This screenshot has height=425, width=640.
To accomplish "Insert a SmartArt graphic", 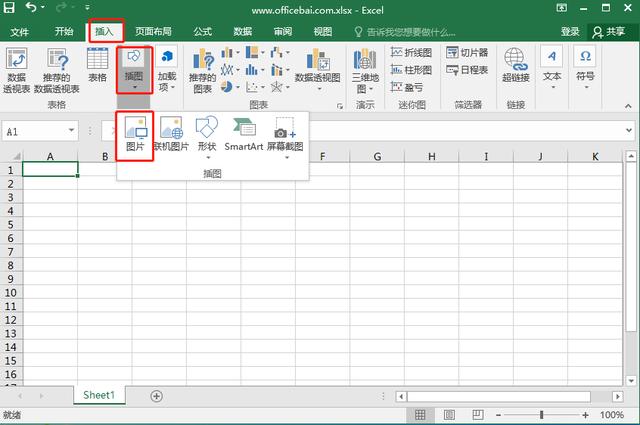I will (x=244, y=134).
